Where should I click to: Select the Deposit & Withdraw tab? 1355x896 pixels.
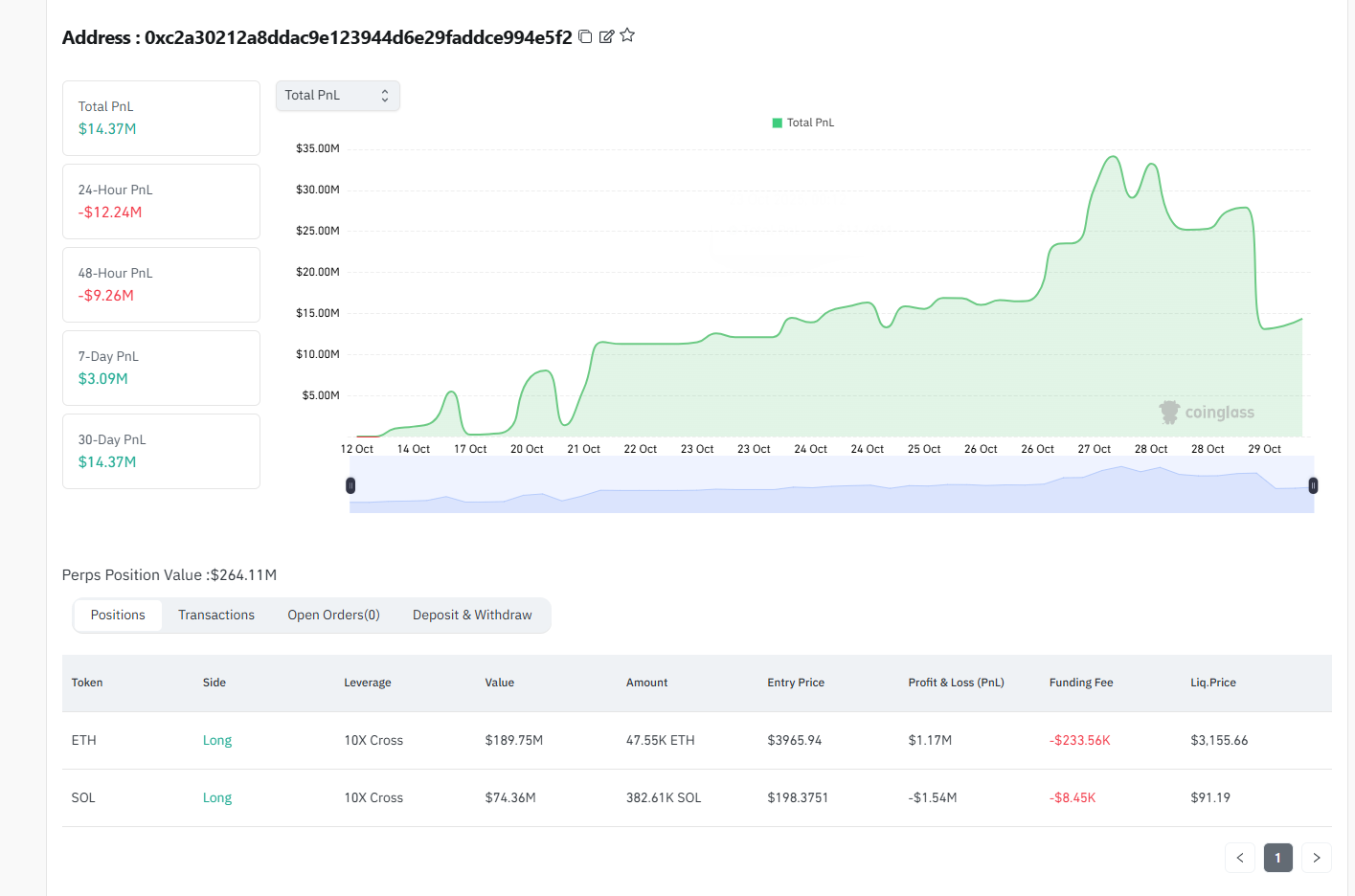point(472,616)
